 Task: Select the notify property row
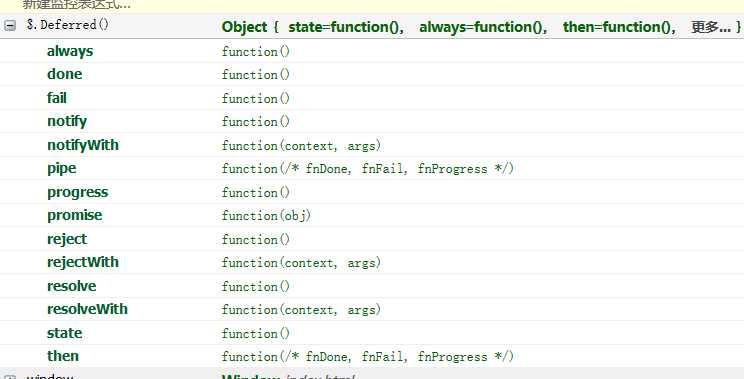click(x=372, y=121)
